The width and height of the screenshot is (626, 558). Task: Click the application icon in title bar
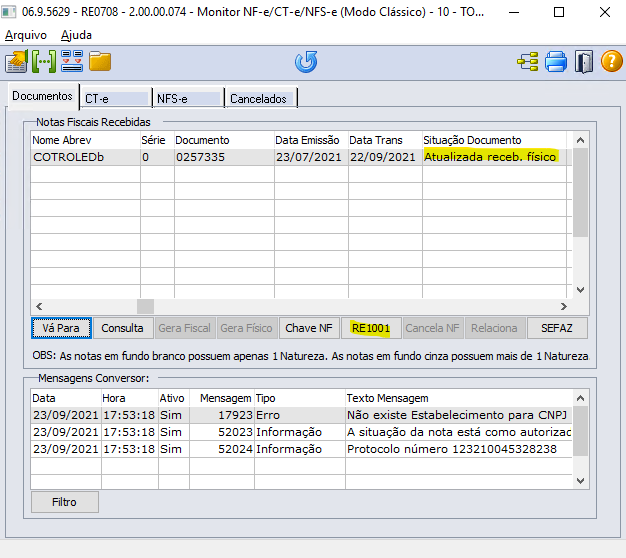click(9, 12)
